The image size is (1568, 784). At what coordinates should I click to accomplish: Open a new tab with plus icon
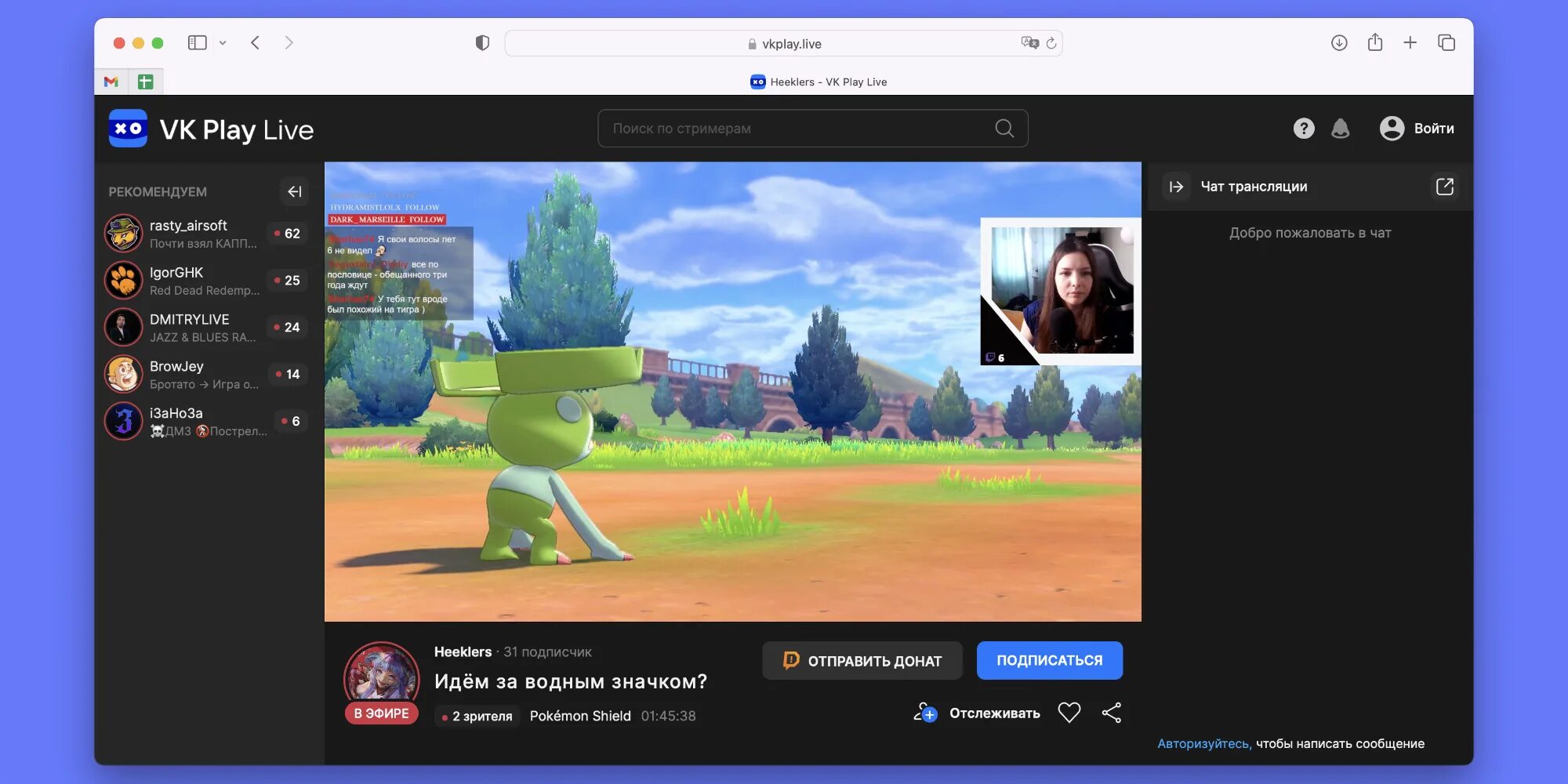point(1410,43)
